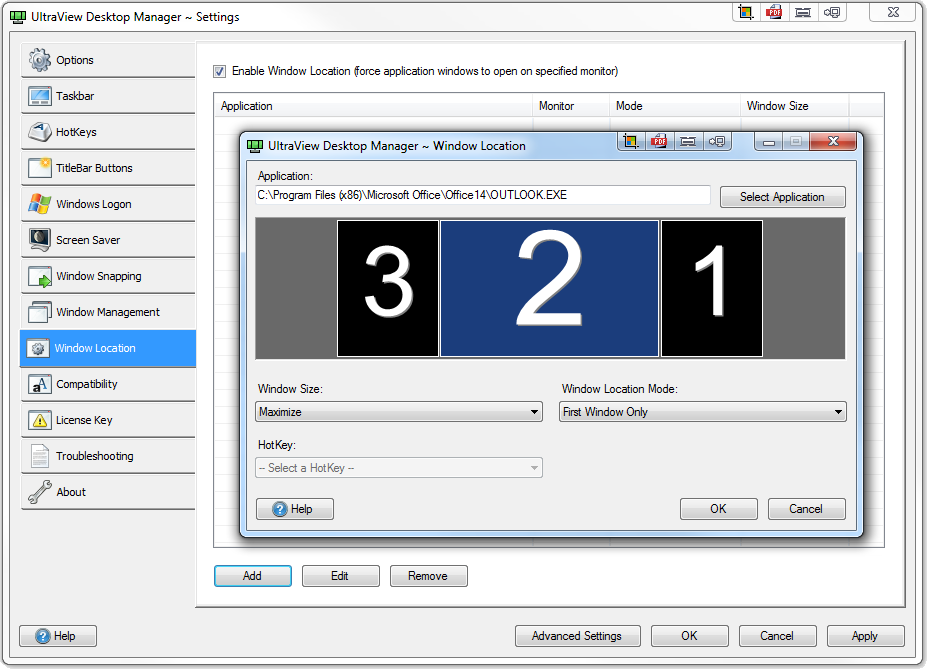Click the move-to-monitor icon in Settings title bar
Screen dimensions: 927x669
(832, 12)
